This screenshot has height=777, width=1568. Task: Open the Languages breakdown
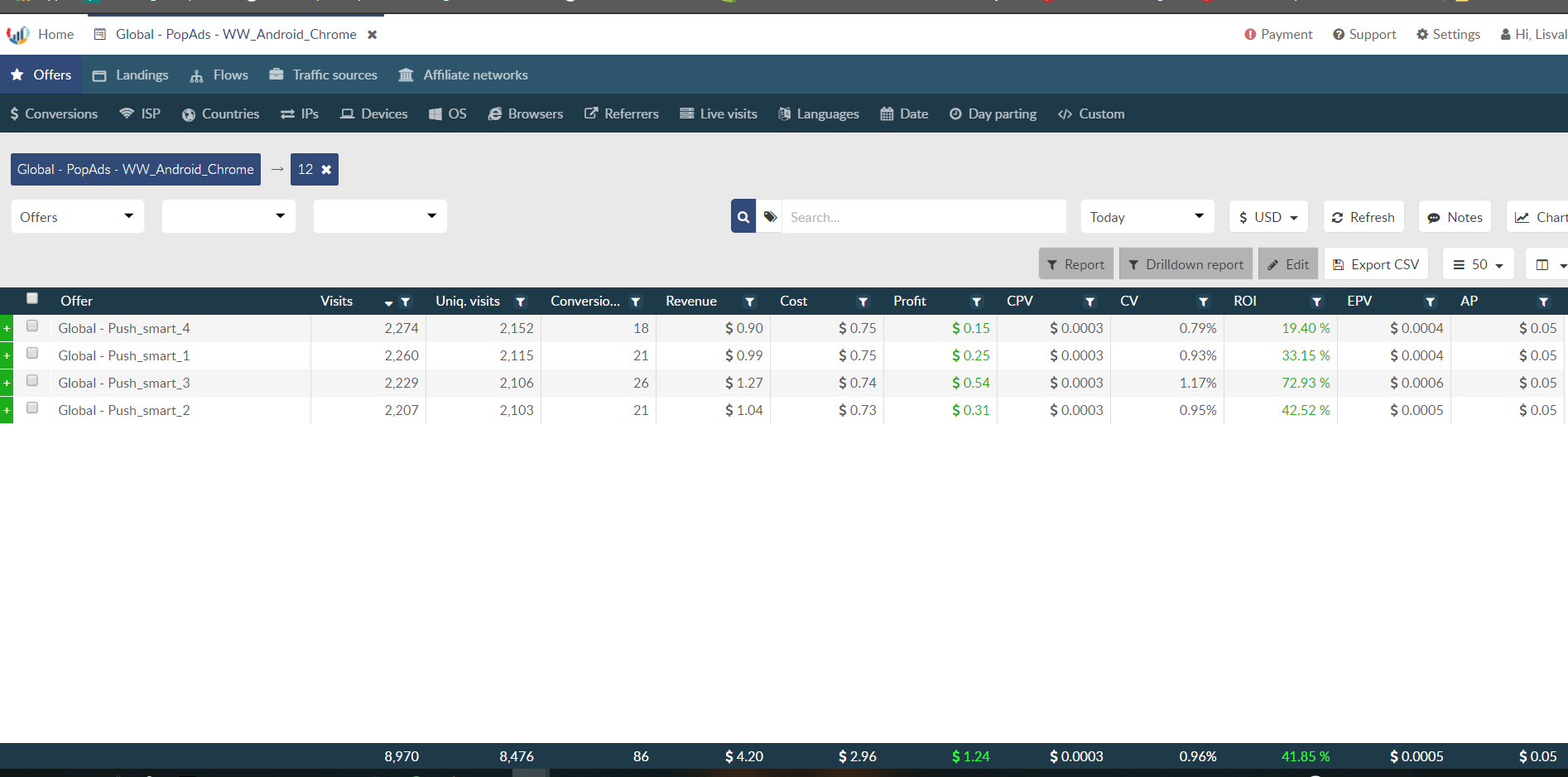819,114
